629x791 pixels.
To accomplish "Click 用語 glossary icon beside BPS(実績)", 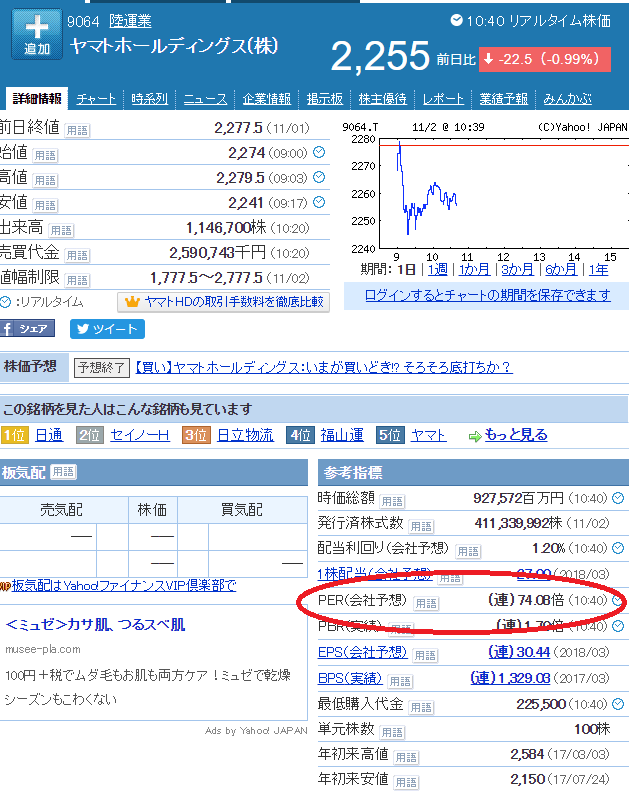I will tap(400, 682).
